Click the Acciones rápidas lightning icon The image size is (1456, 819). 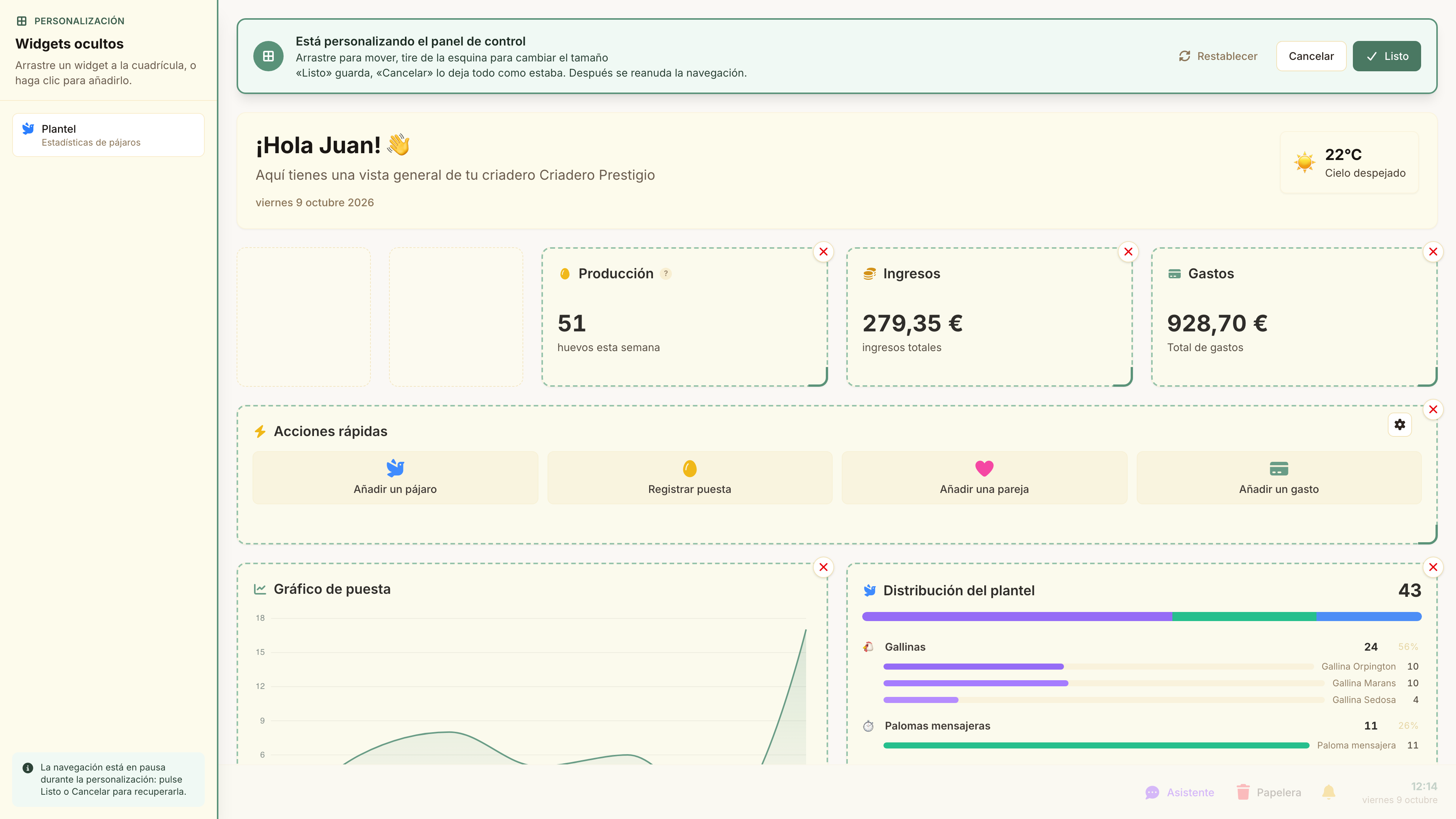point(260,432)
